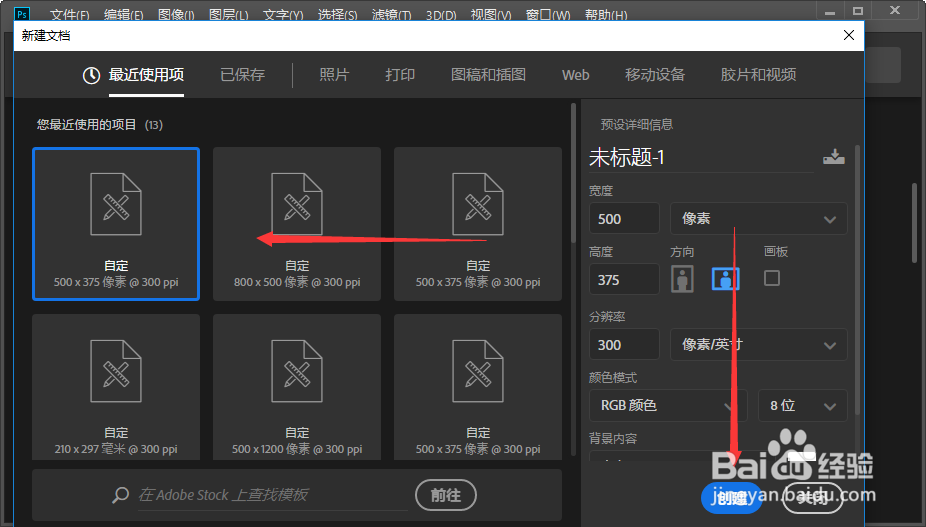
Task: Click the height field showing 375
Action: coord(624,279)
